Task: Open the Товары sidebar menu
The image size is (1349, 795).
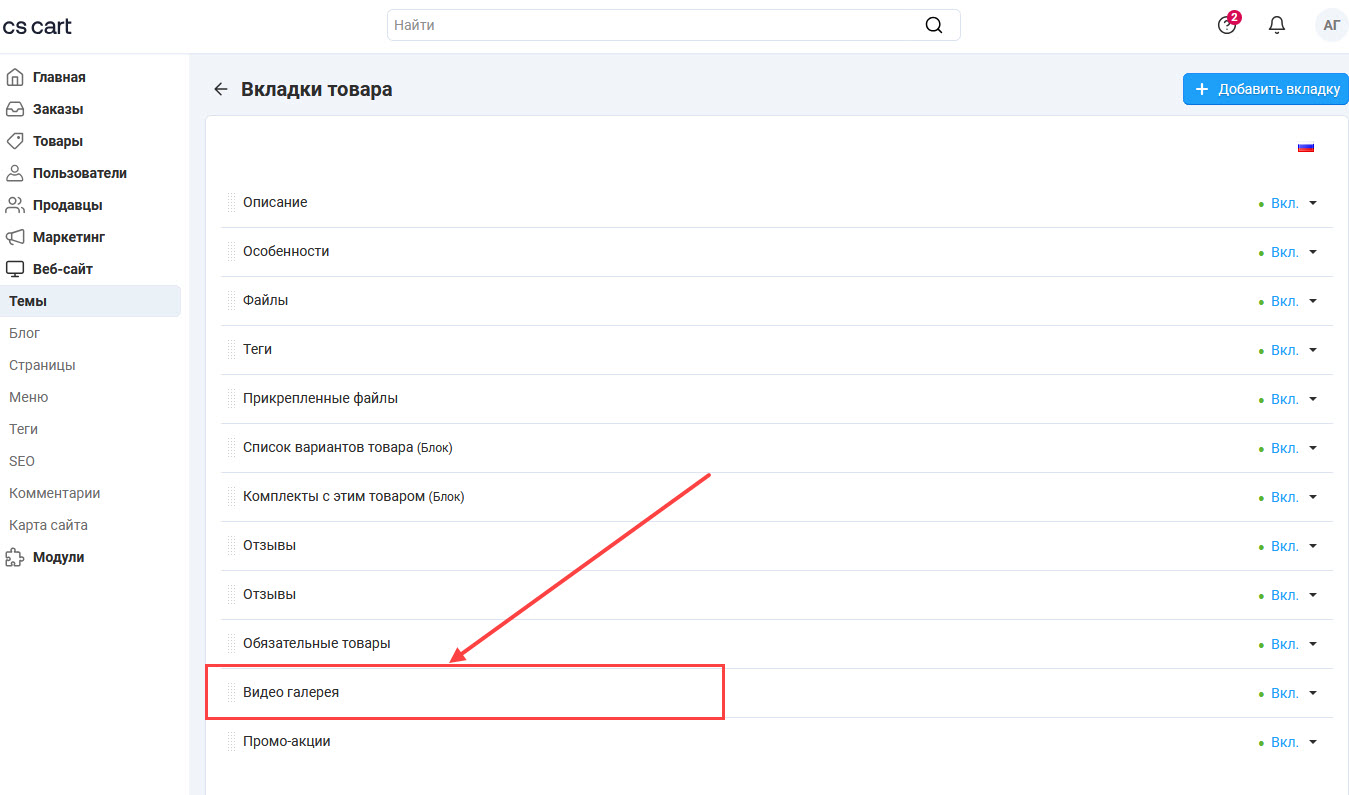Action: pyautogui.click(x=57, y=141)
